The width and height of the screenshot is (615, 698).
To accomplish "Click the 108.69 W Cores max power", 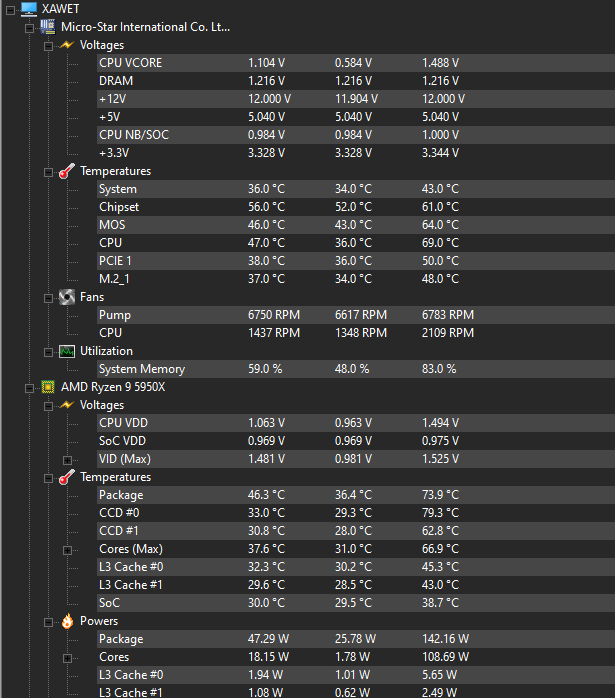I will (x=445, y=657).
